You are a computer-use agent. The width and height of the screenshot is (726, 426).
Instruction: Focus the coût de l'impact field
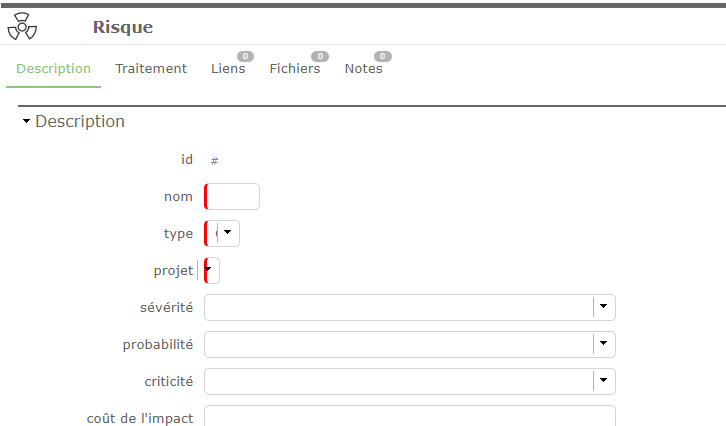(409, 416)
